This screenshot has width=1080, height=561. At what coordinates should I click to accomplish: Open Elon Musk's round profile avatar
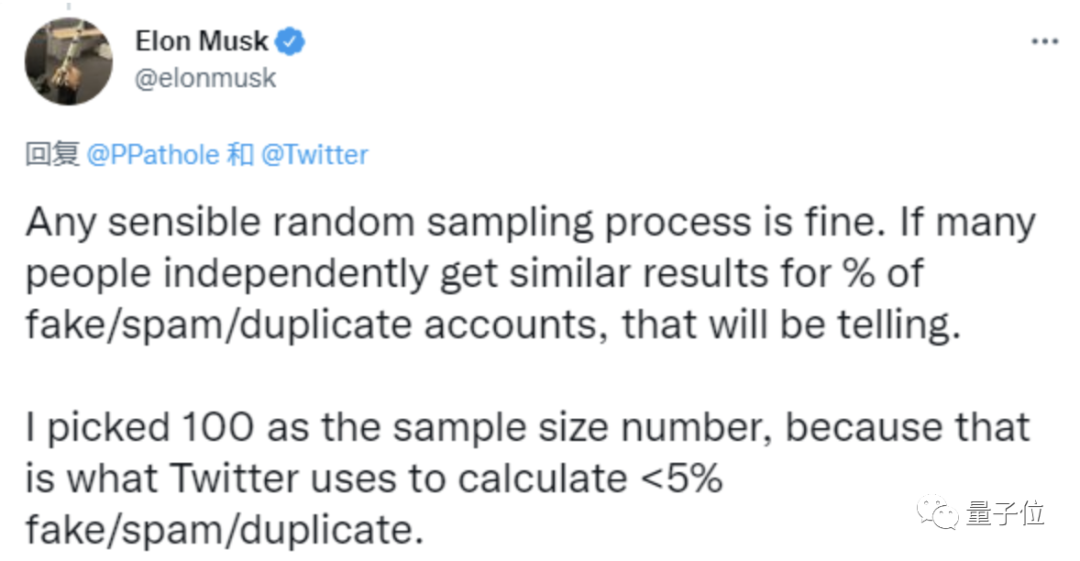(x=69, y=61)
